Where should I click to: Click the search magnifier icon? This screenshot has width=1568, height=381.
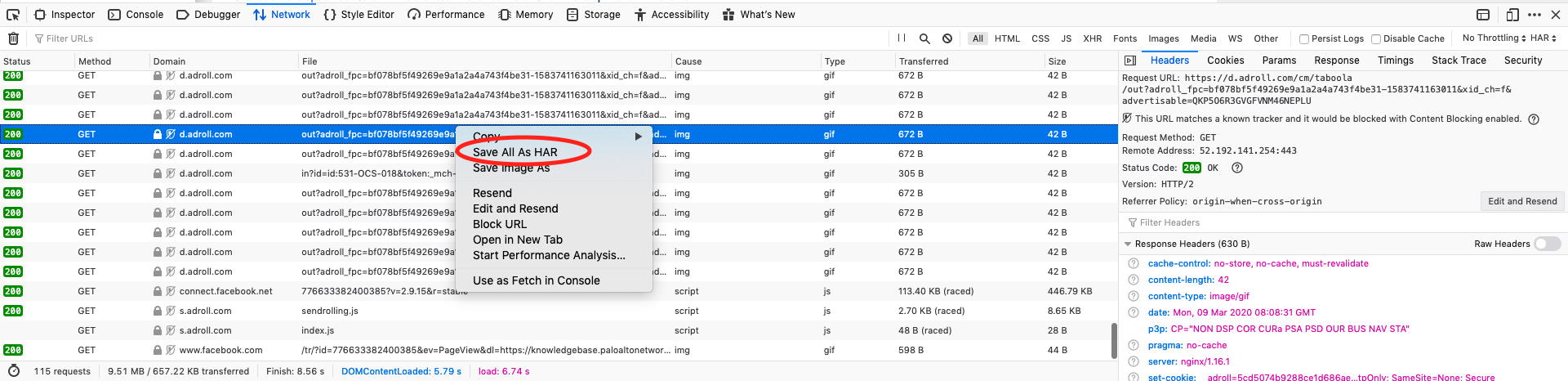click(924, 38)
